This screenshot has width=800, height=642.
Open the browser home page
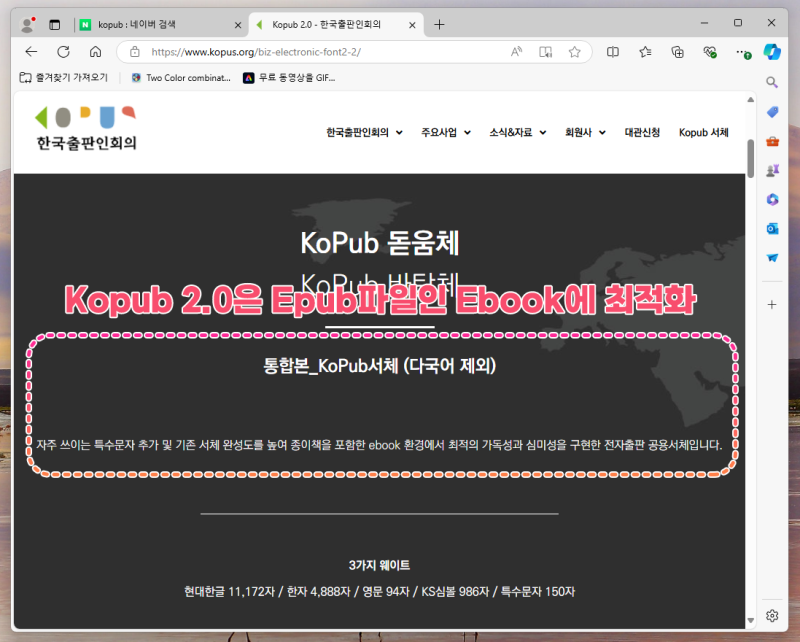(95, 52)
